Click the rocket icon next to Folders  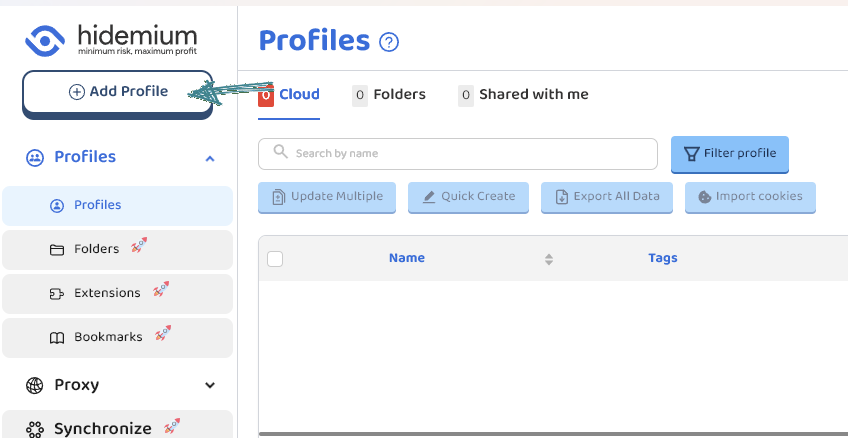[x=138, y=247]
